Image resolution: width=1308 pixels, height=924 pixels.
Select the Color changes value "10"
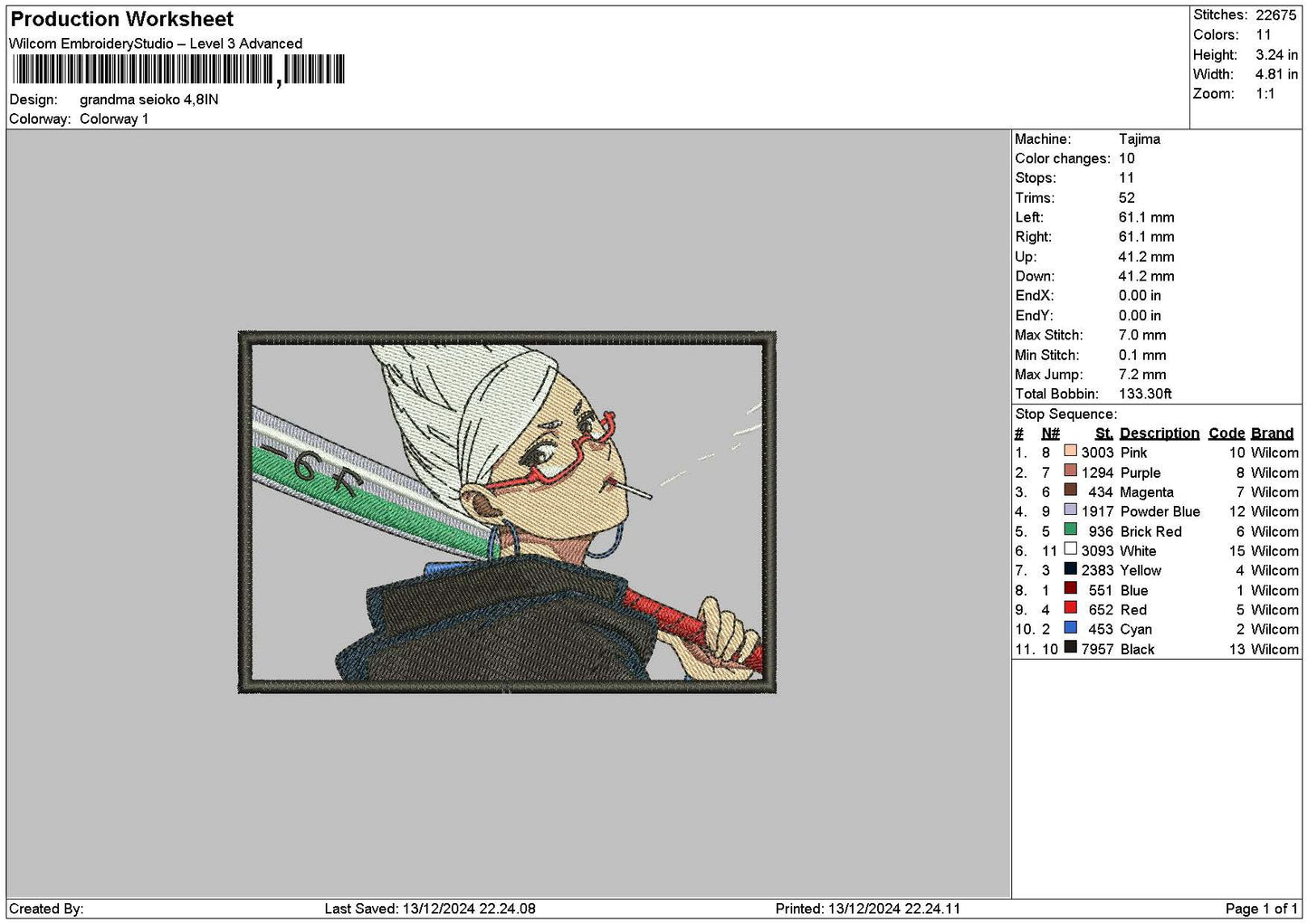[x=1127, y=158]
